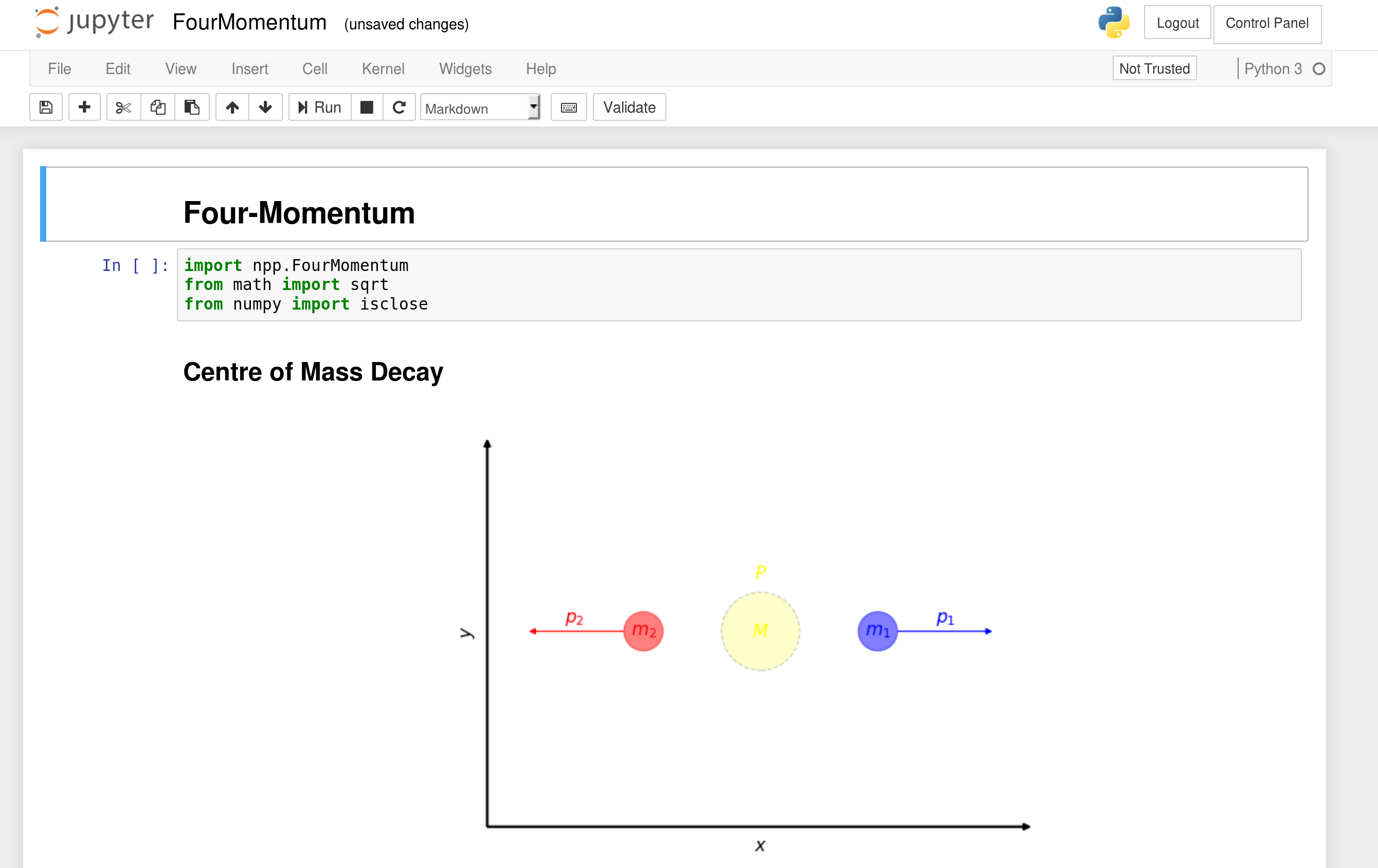Logout of Jupyter

[1177, 23]
